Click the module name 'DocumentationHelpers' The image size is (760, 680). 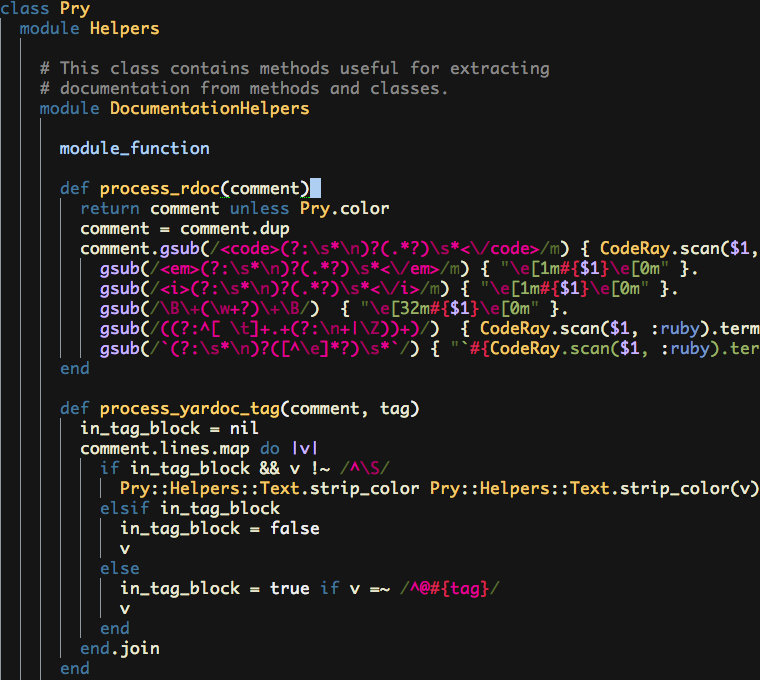pyautogui.click(x=209, y=109)
